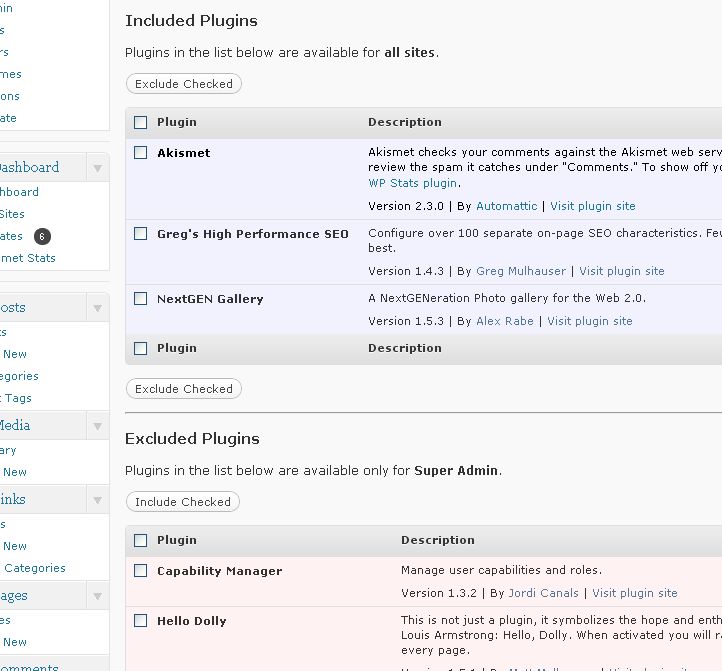This screenshot has height=671, width=722.
Task: Open the Pages menu heading
Action: 14,595
